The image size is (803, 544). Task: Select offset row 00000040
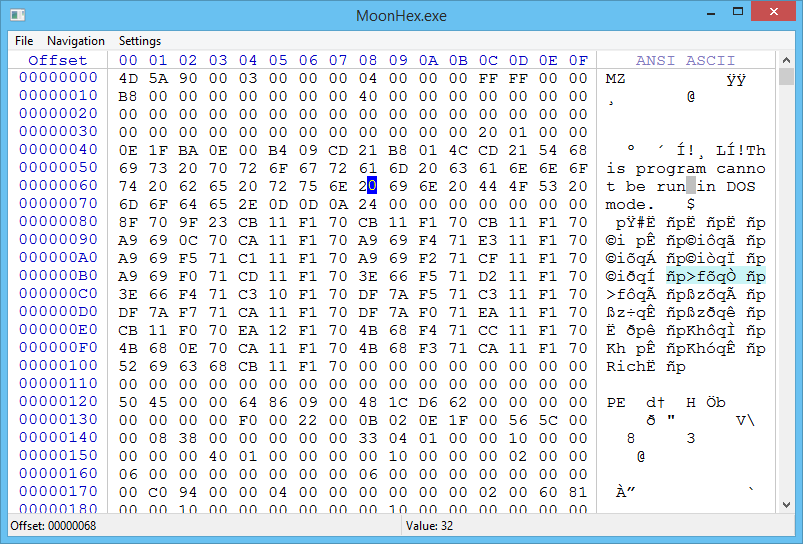tap(58, 150)
